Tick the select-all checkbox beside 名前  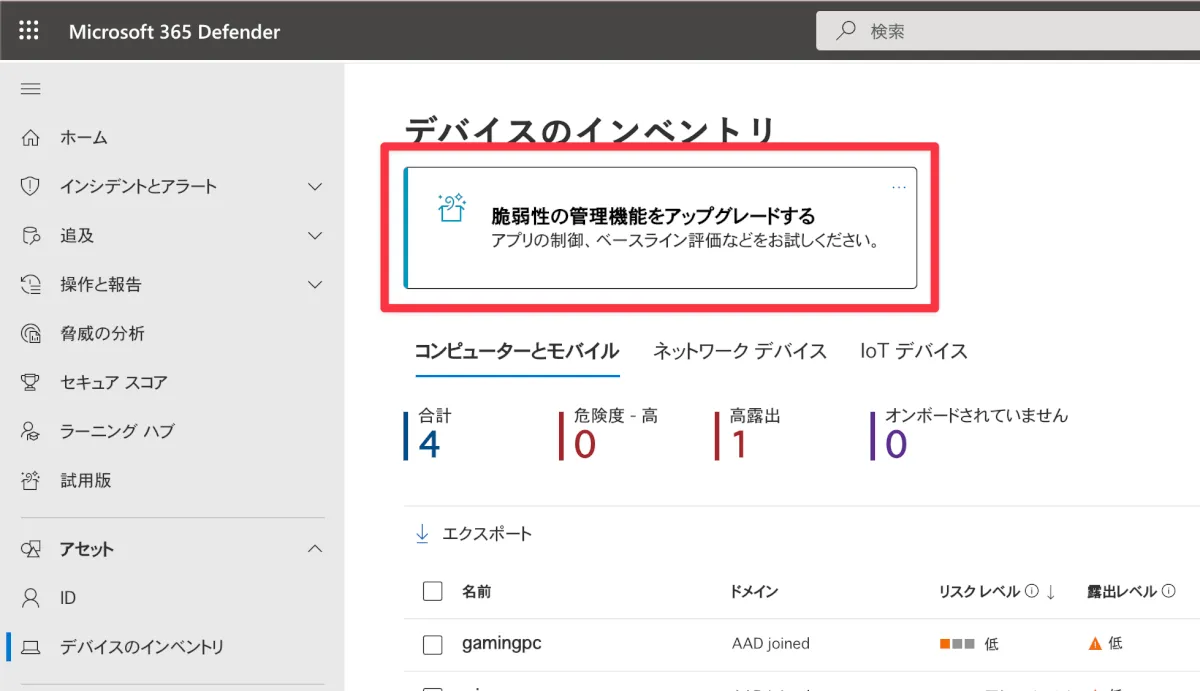tap(433, 591)
